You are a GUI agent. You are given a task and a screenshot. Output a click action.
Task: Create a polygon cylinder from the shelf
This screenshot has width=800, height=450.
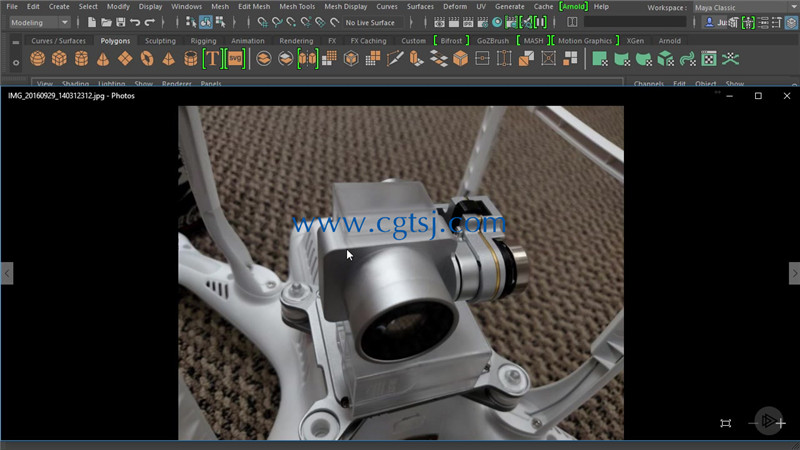tap(81, 59)
